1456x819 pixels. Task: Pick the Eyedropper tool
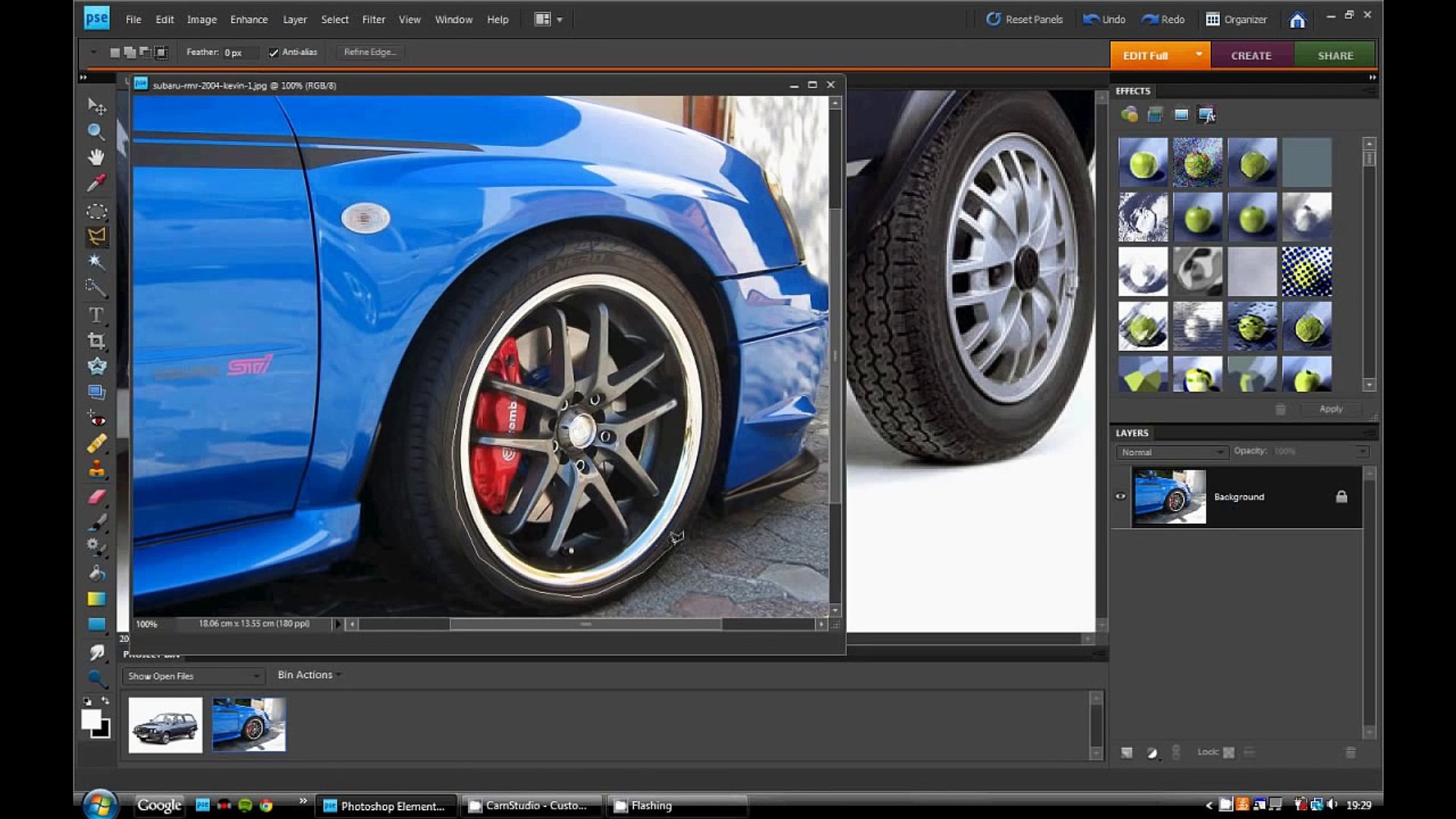coord(96,183)
